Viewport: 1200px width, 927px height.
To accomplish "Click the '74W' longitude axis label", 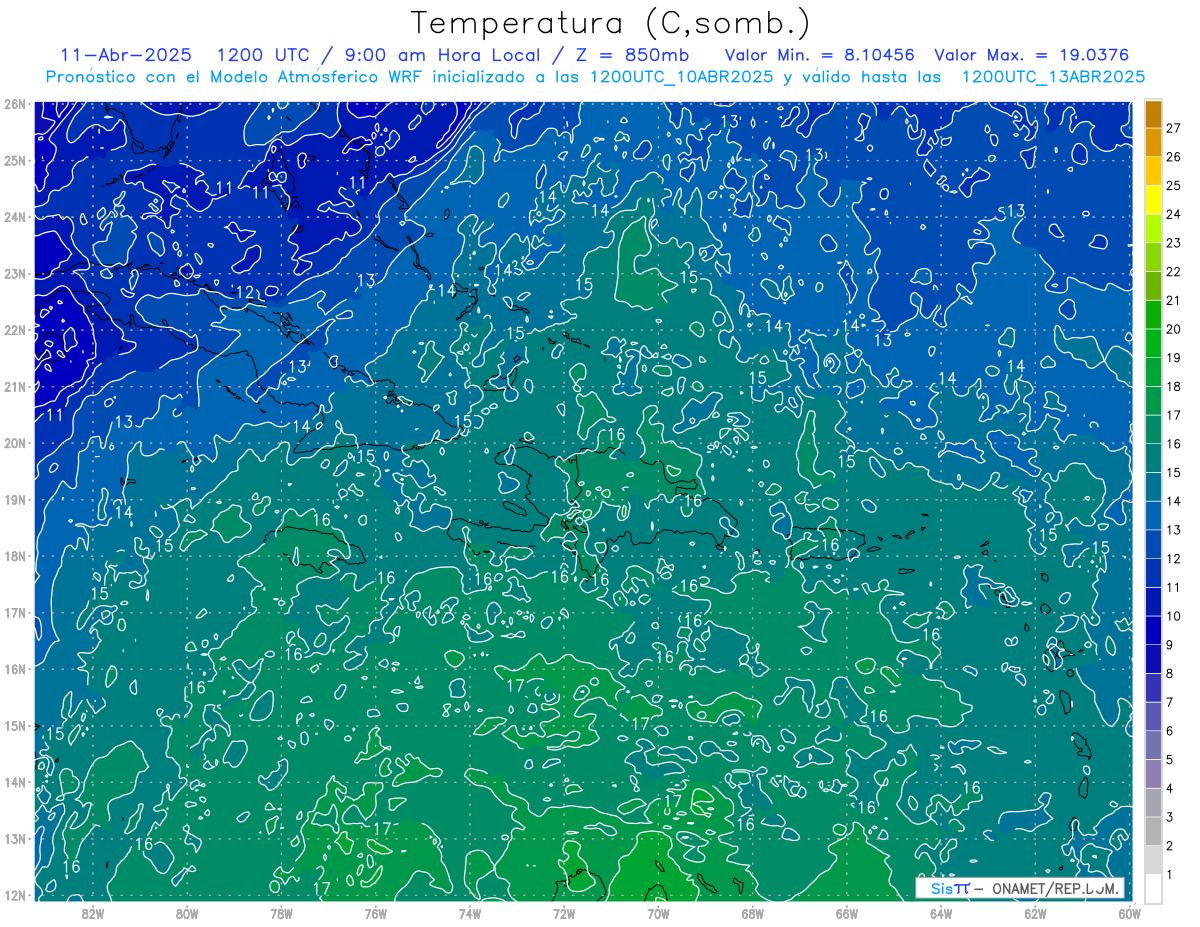I will 470,912.
